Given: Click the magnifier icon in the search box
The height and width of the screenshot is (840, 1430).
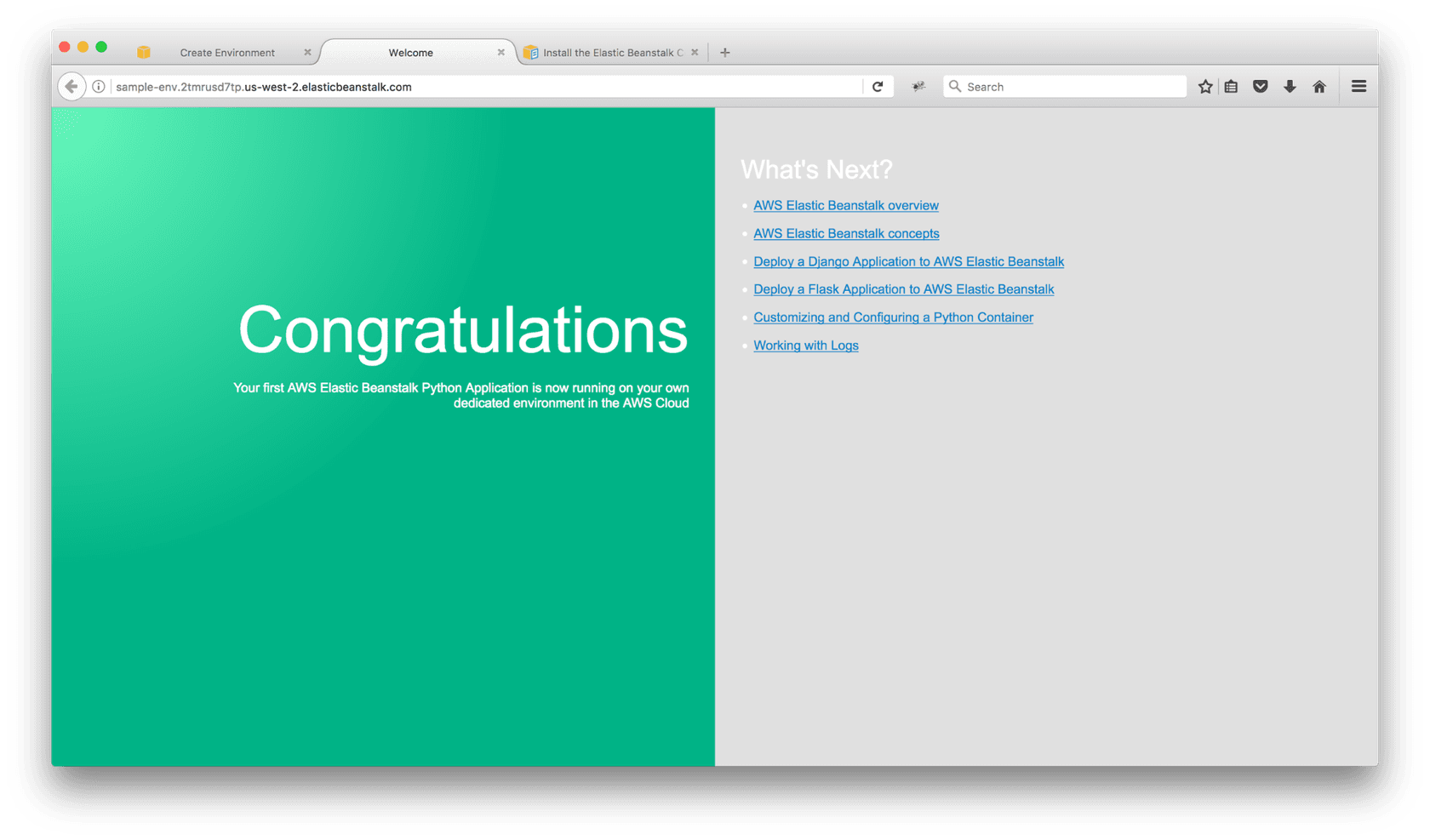Looking at the screenshot, I should coord(955,87).
